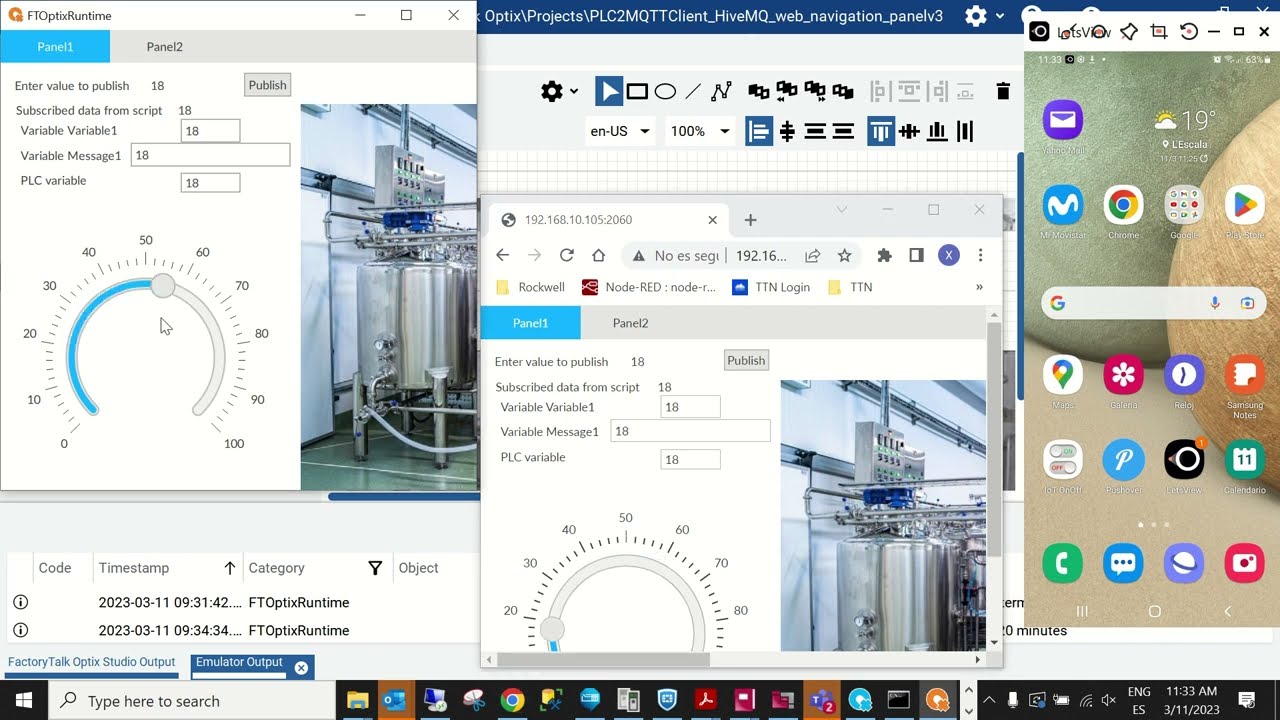Click the send backward arrange icon
The height and width of the screenshot is (720, 1280).
(787, 92)
